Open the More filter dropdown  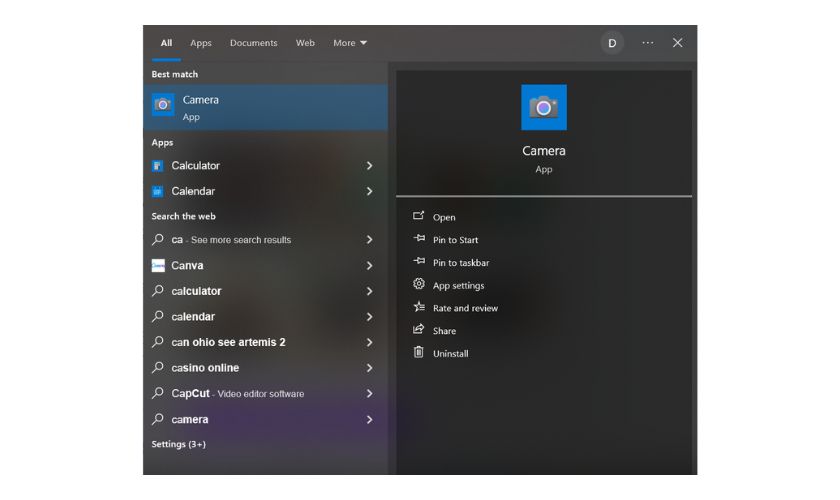point(350,43)
